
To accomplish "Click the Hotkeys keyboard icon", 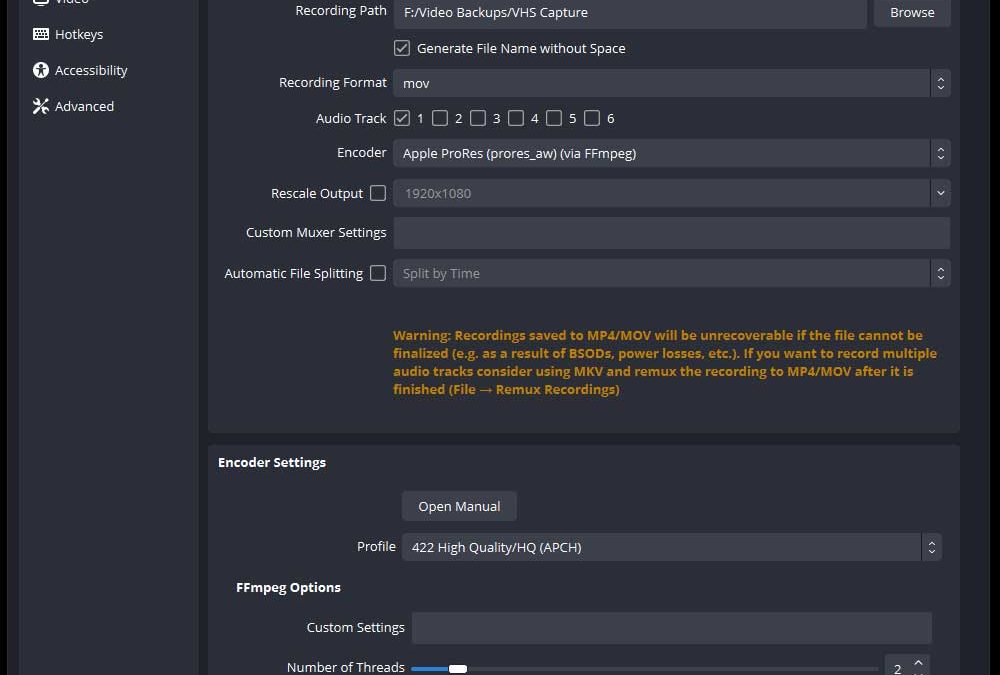I will tap(41, 34).
